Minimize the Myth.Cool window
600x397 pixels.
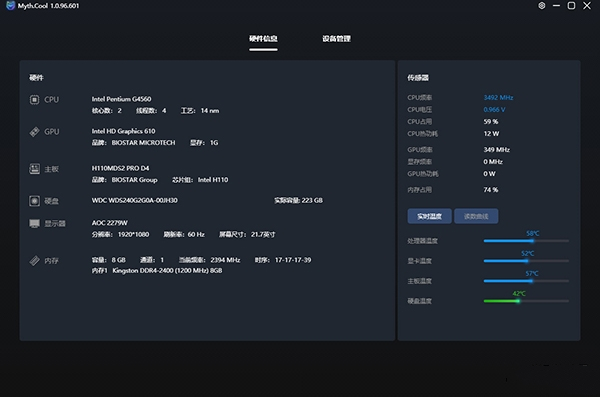tap(556, 6)
